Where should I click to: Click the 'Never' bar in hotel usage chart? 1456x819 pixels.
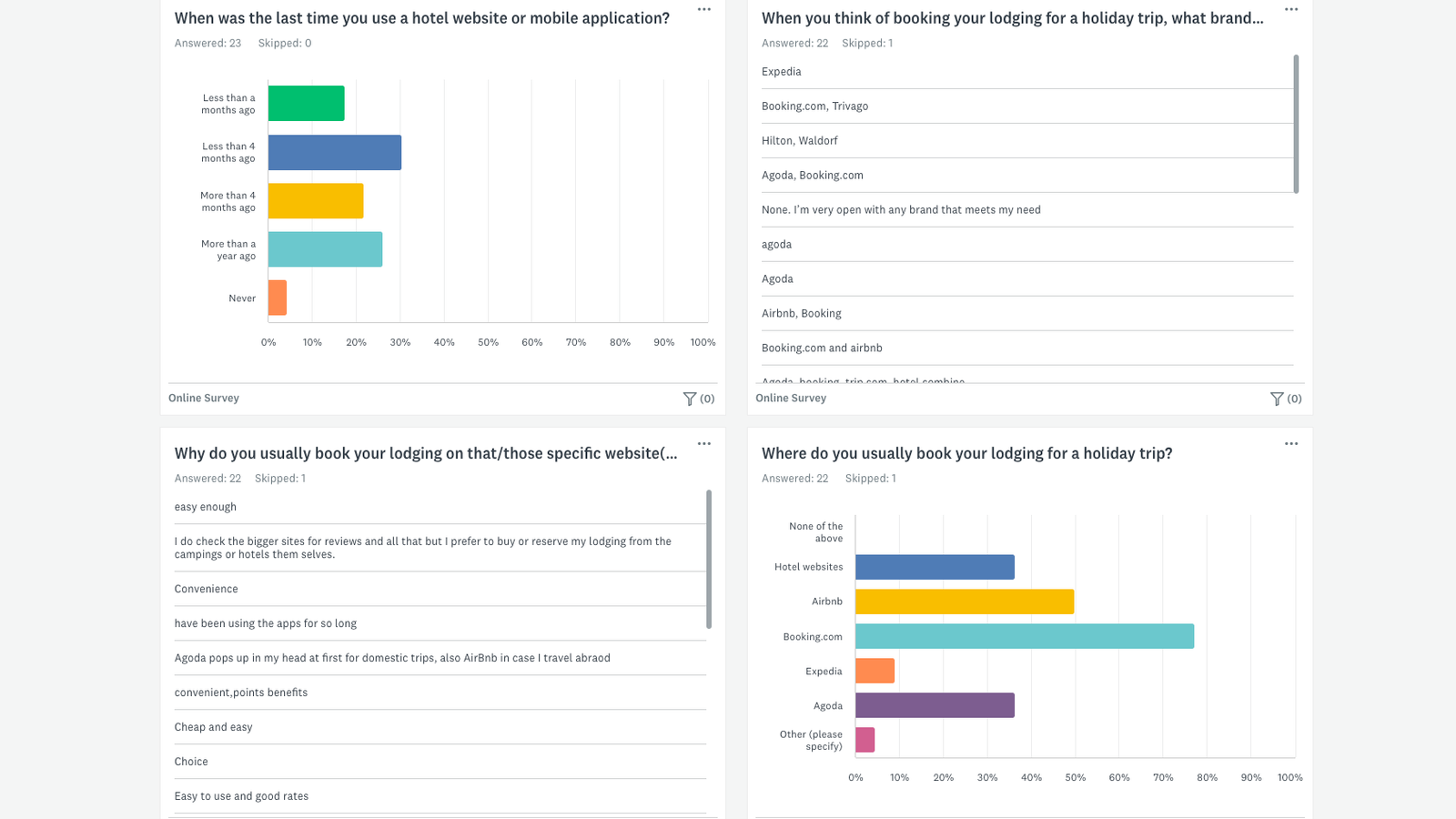tap(276, 298)
